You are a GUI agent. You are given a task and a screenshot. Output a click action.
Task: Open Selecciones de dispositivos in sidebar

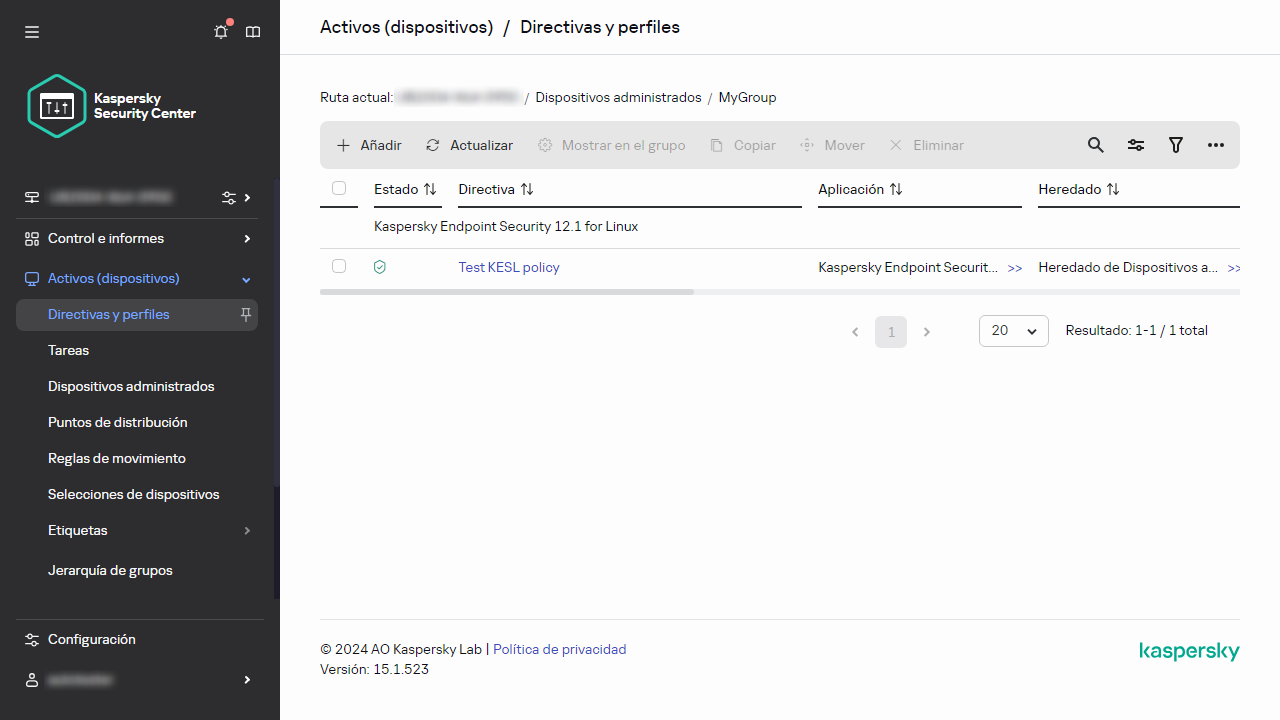[134, 494]
